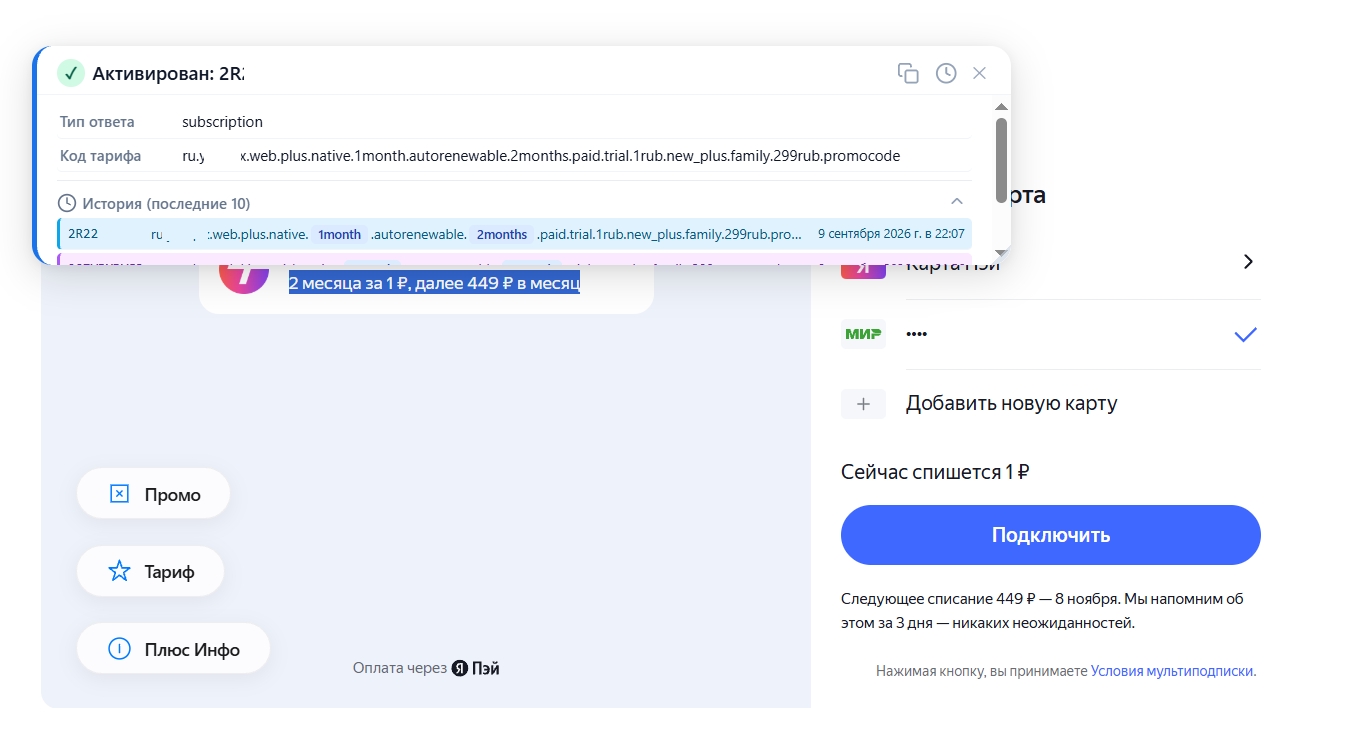1355x744 pixels.
Task: Click the green checkmark status icon
Action: click(x=70, y=73)
